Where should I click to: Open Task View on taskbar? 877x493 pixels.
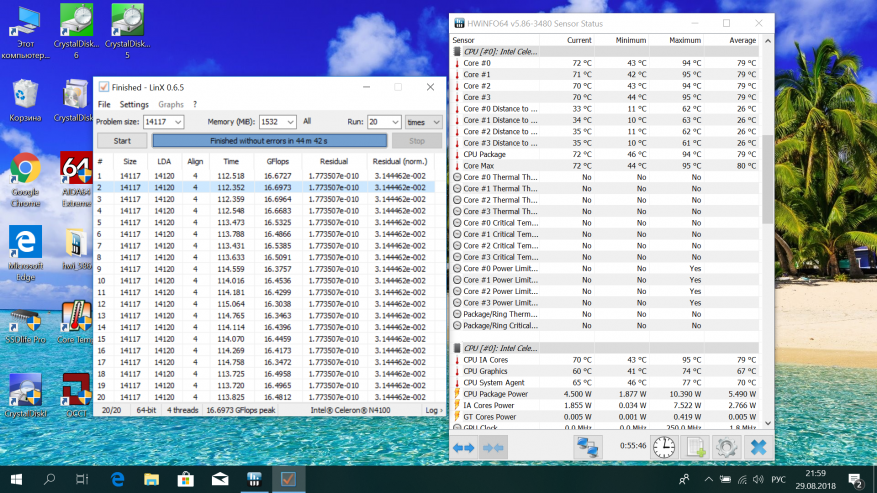click(82, 480)
